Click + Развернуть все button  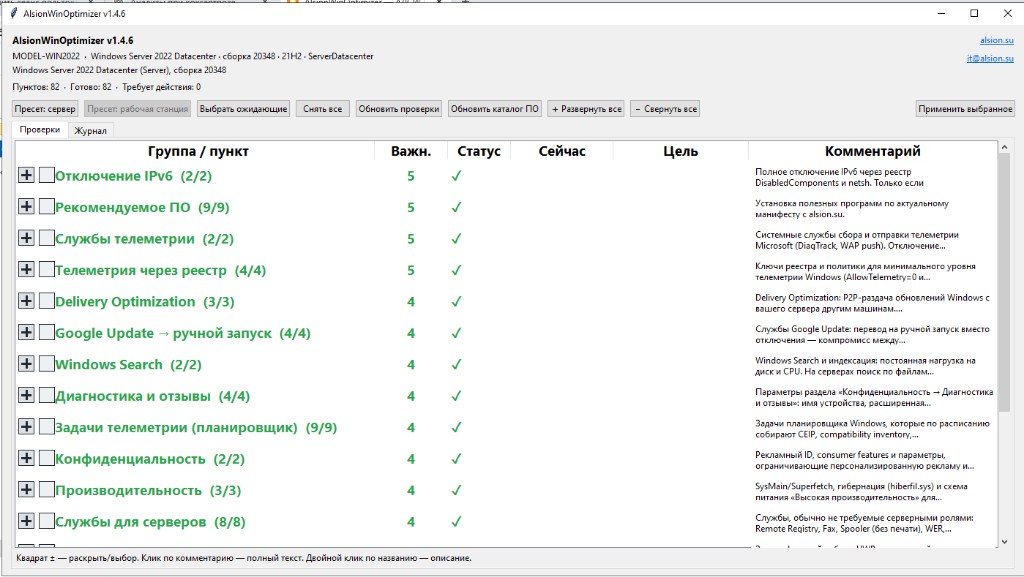(586, 109)
